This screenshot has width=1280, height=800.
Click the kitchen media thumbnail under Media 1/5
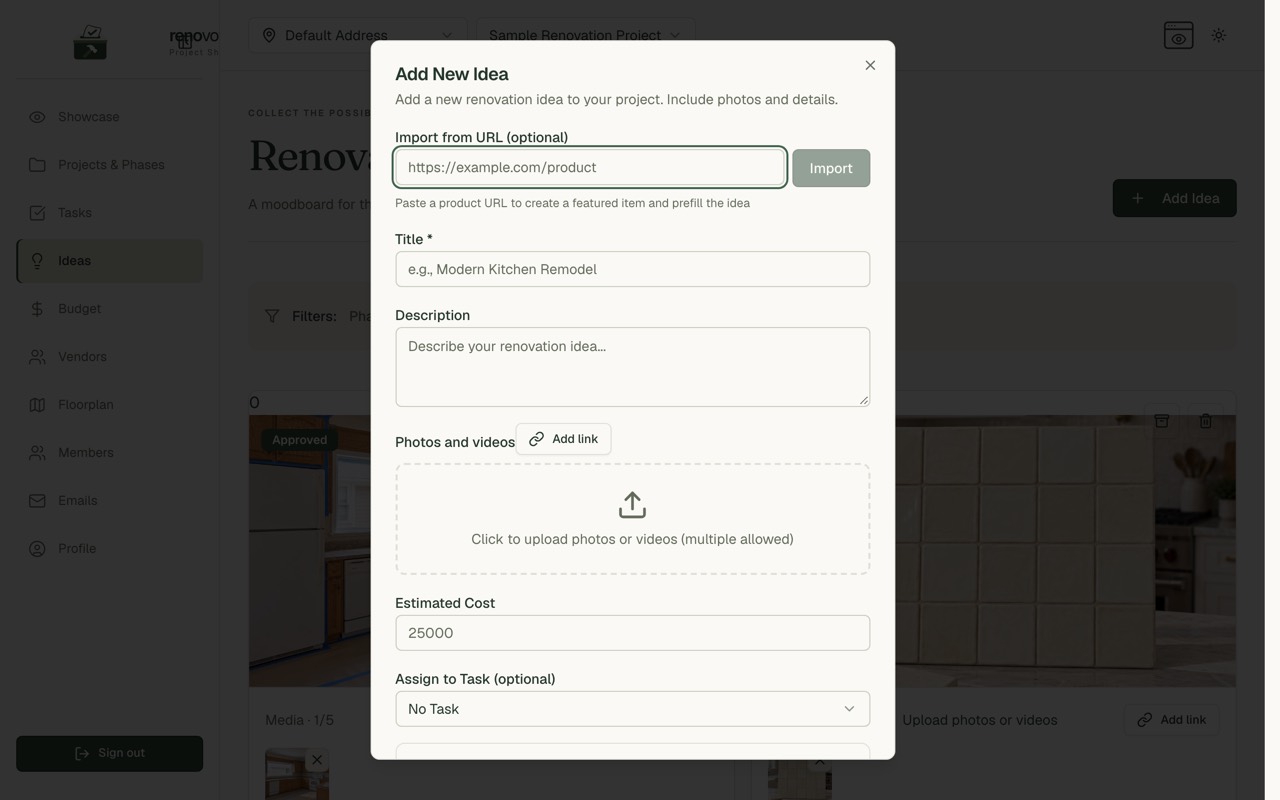click(297, 774)
